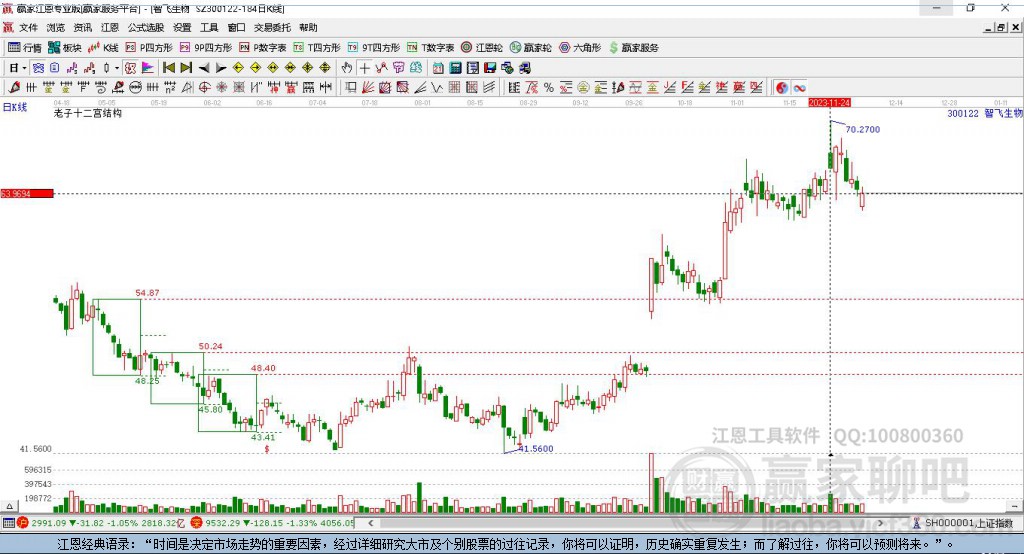
Task: Click the n² square tool icon
Action: [x=170, y=88]
